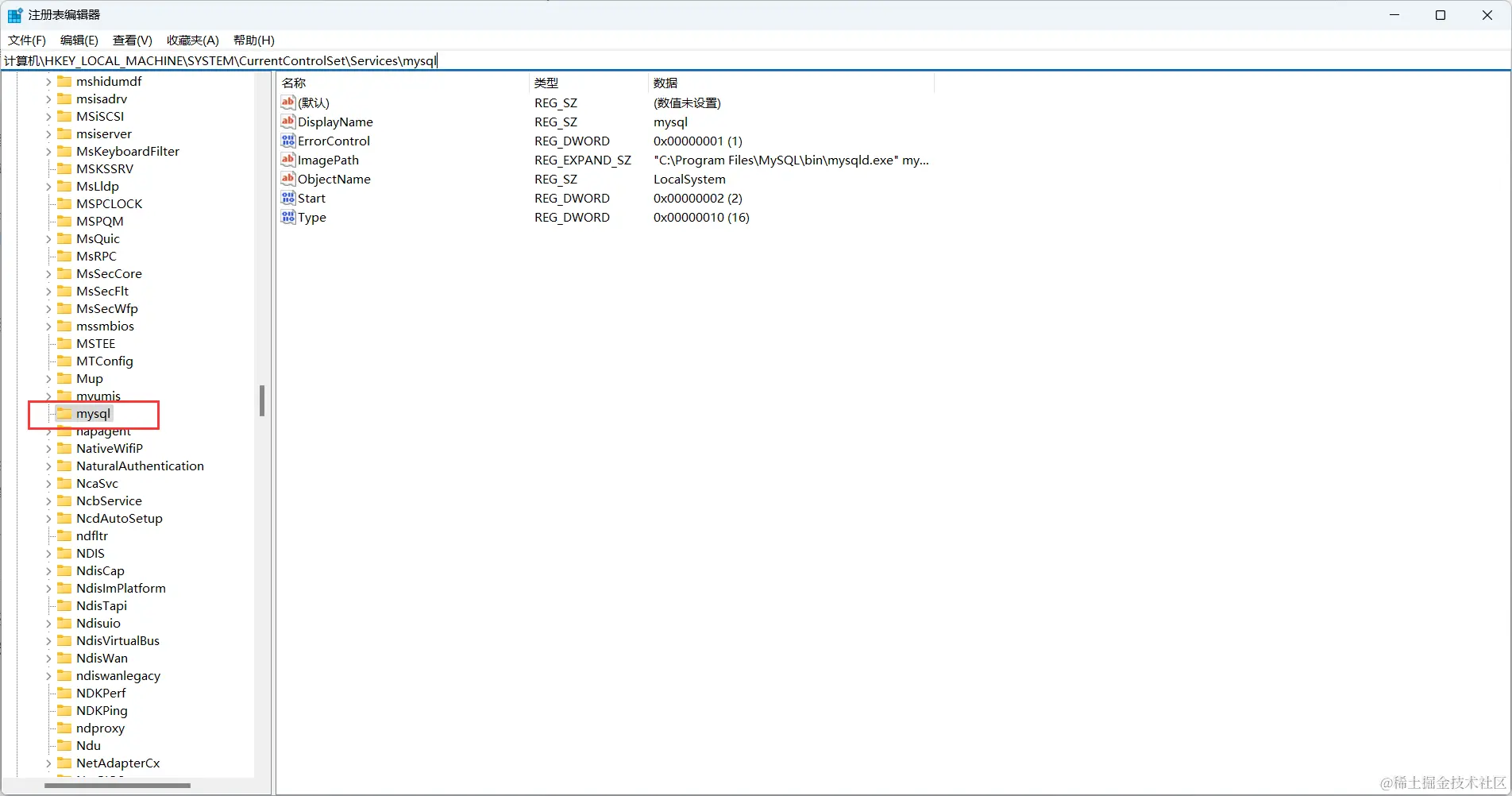The width and height of the screenshot is (1512, 796).
Task: Sort values by the 类型 column header
Action: (588, 83)
